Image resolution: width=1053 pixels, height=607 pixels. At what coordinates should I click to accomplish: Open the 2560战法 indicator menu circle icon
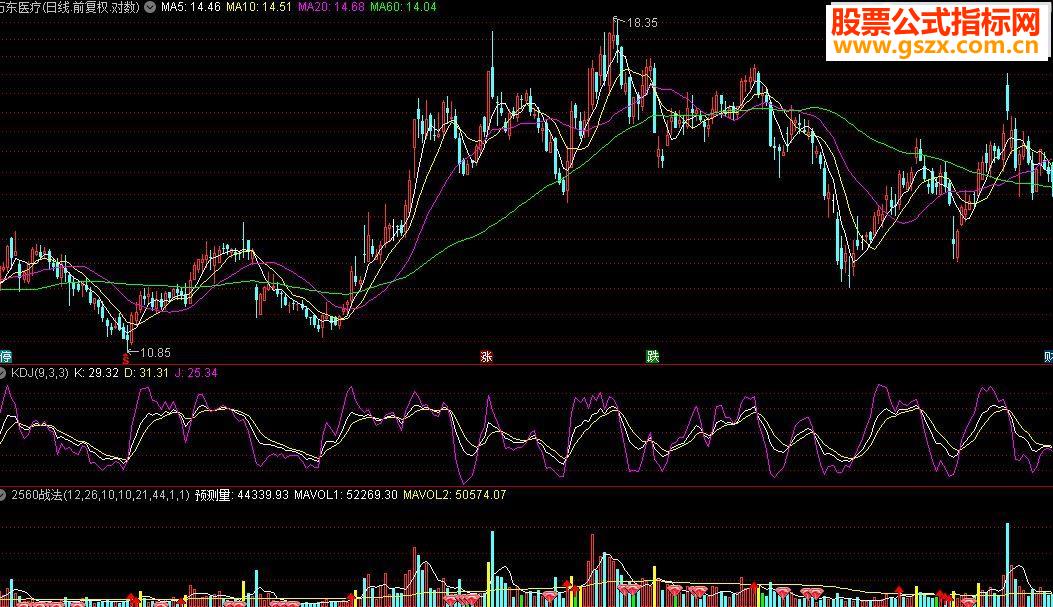tap(3, 495)
